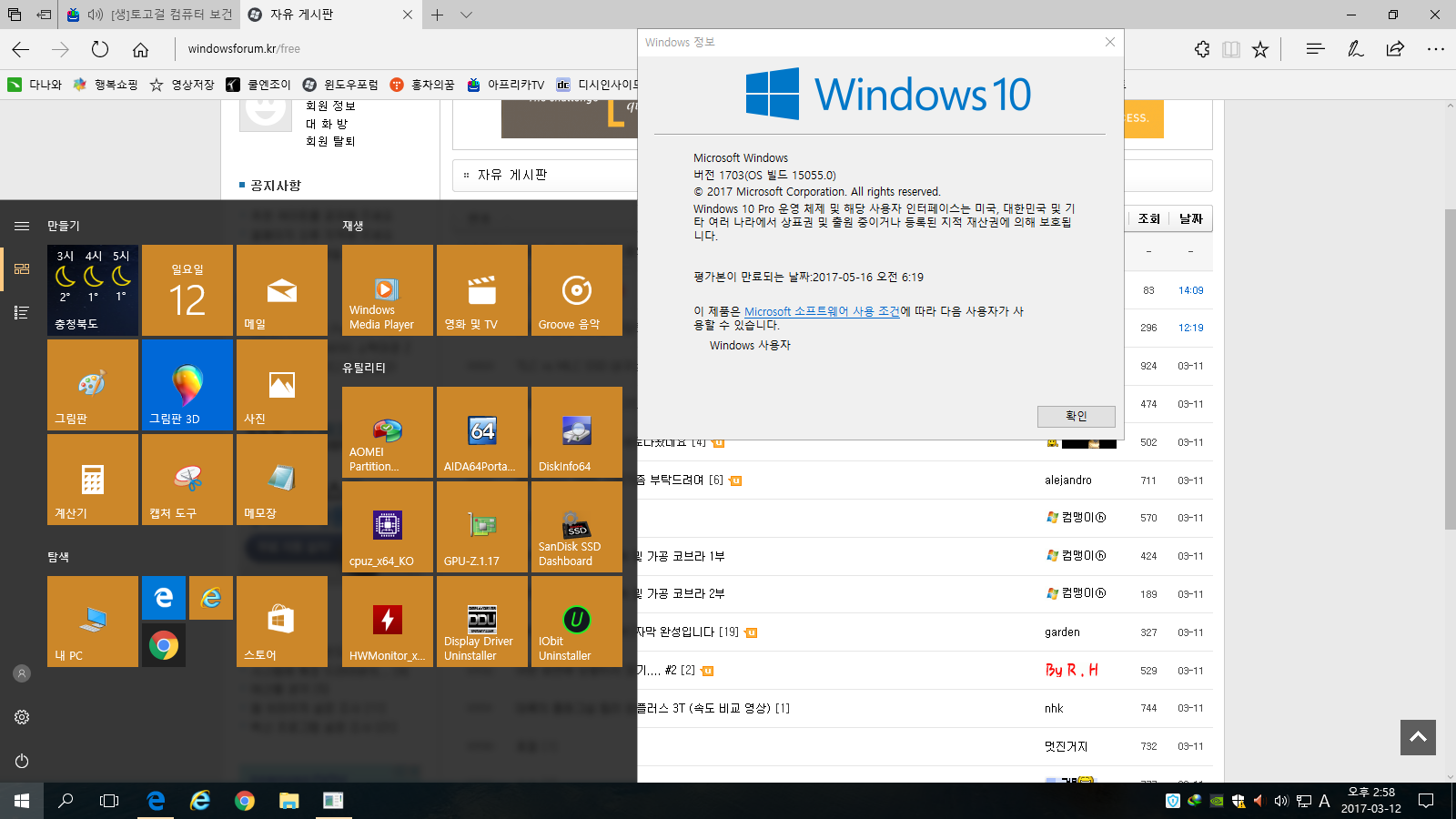The height and width of the screenshot is (819, 1456).
Task: Switch to the [성]토고걸 컴퓨터 보건 tab
Action: click(x=150, y=15)
